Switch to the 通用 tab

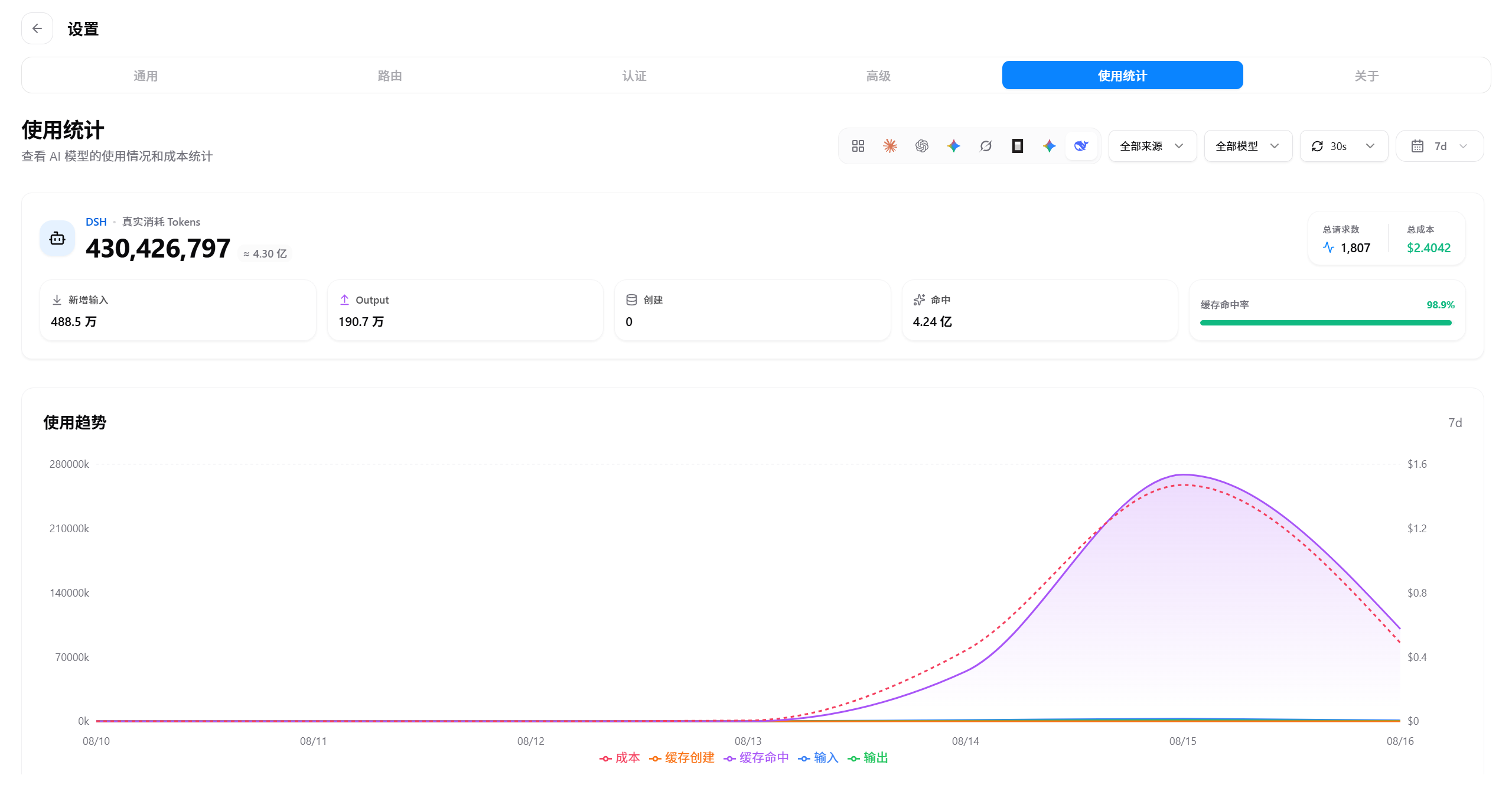[145, 76]
